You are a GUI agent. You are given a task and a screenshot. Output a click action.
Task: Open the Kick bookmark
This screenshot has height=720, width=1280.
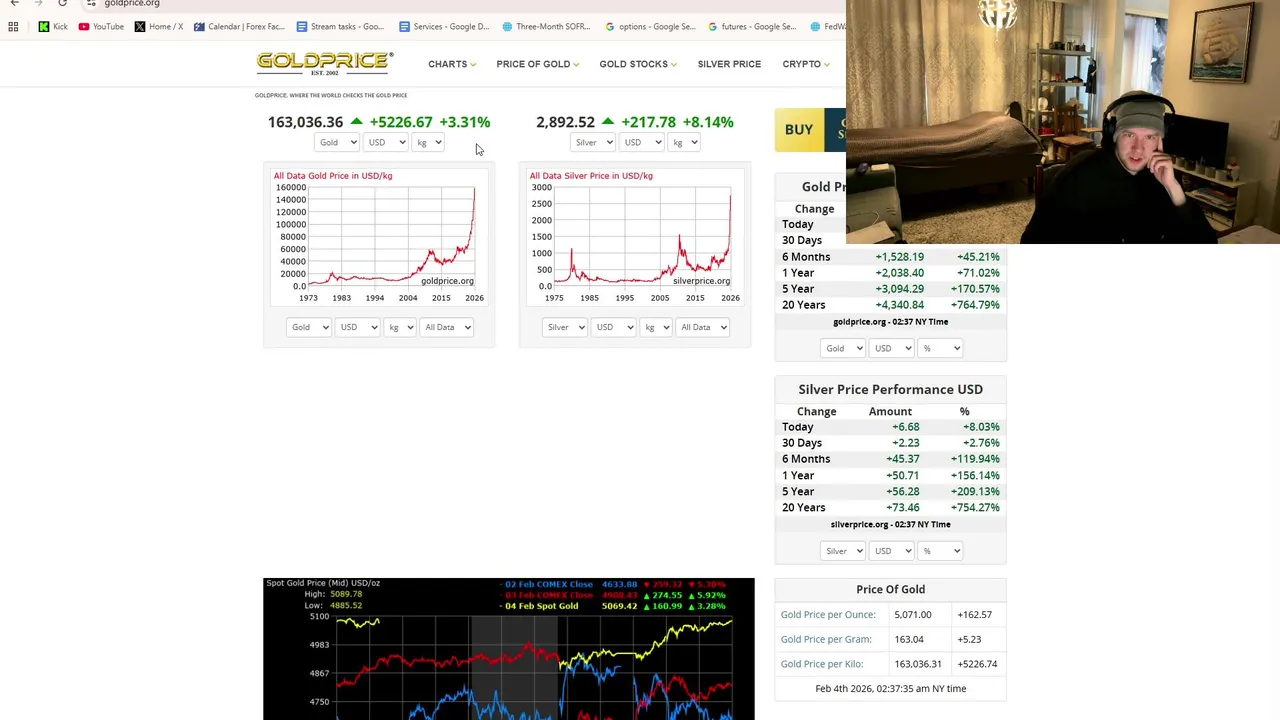click(x=53, y=27)
